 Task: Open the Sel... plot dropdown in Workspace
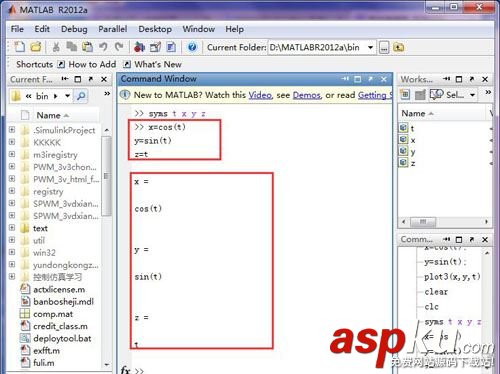tap(472, 95)
